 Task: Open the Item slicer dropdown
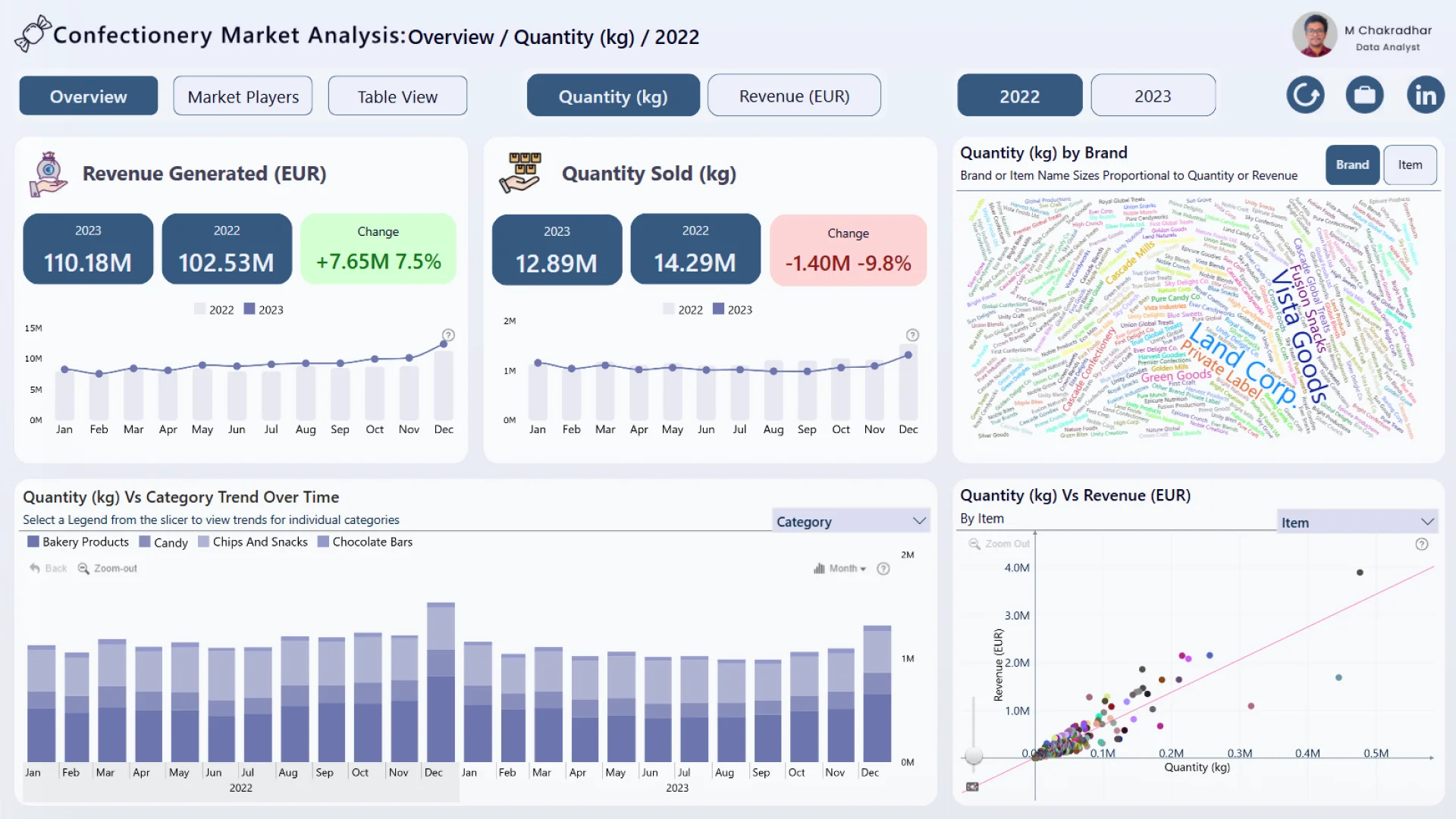[1357, 522]
